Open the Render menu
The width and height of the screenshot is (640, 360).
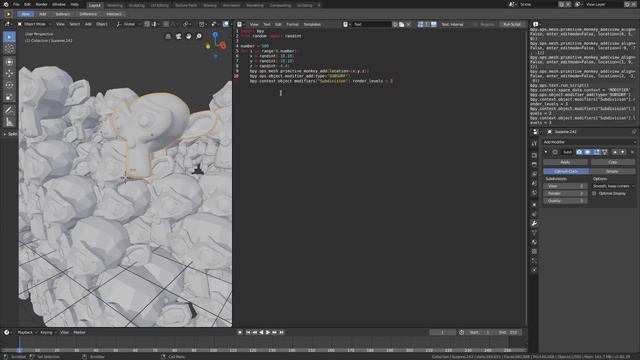(x=41, y=4)
